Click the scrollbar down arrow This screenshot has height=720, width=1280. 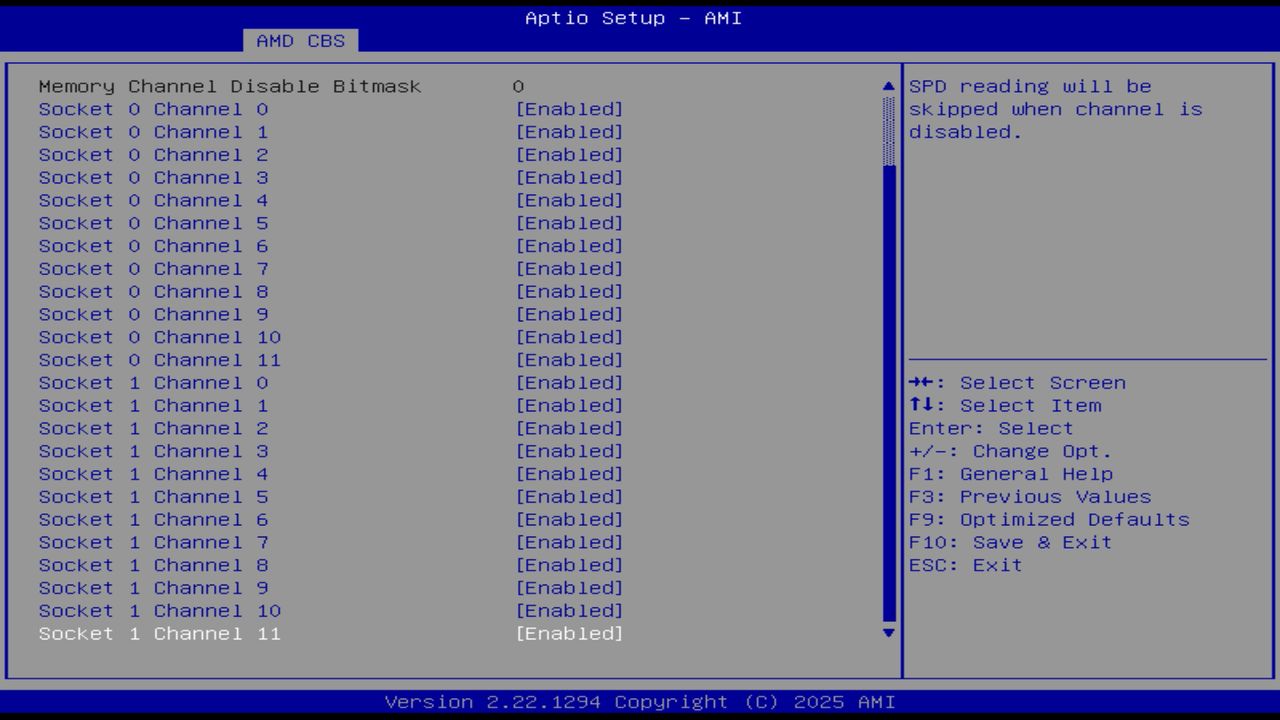[x=887, y=633]
